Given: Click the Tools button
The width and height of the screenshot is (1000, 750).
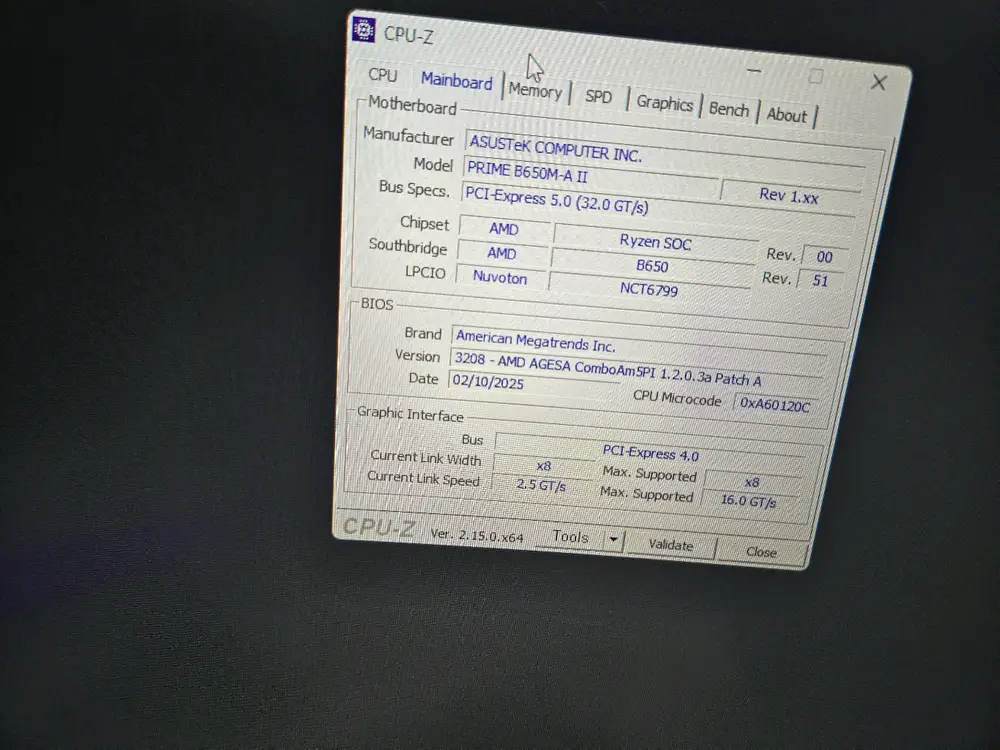Looking at the screenshot, I should point(570,537).
